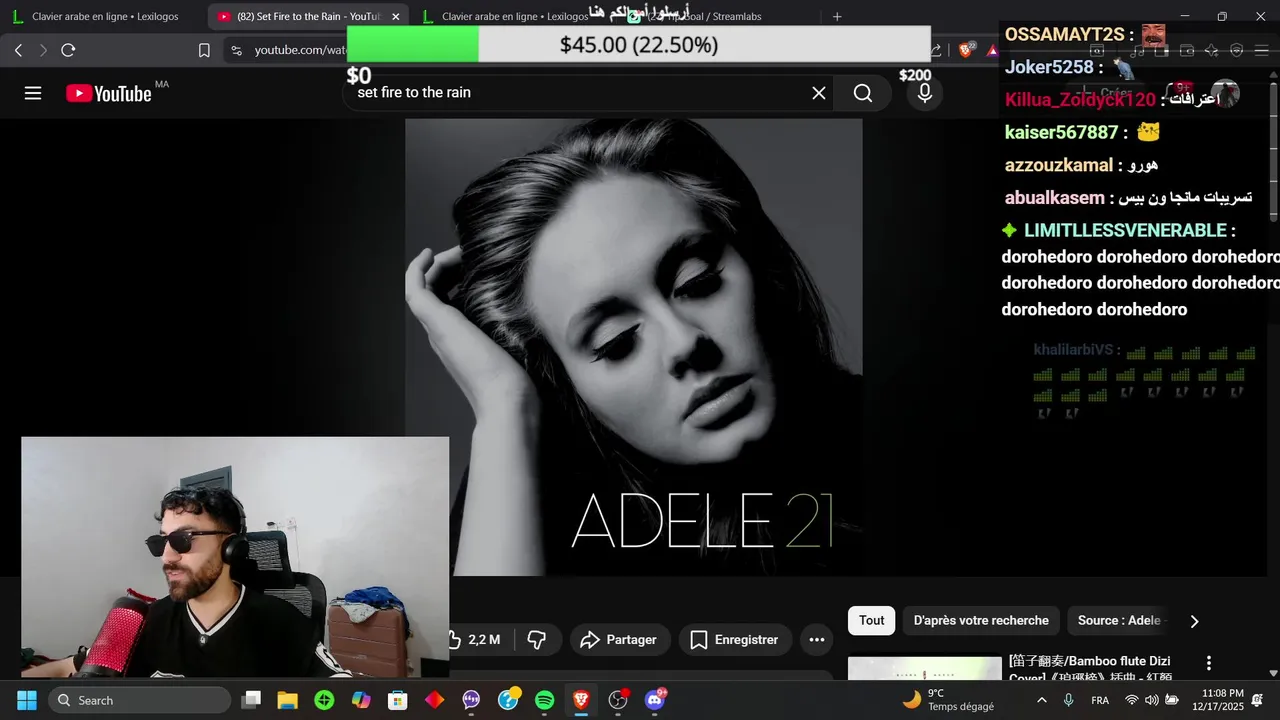Expand the hidden system tray icons
This screenshot has width=1280, height=720.
pyautogui.click(x=1042, y=700)
